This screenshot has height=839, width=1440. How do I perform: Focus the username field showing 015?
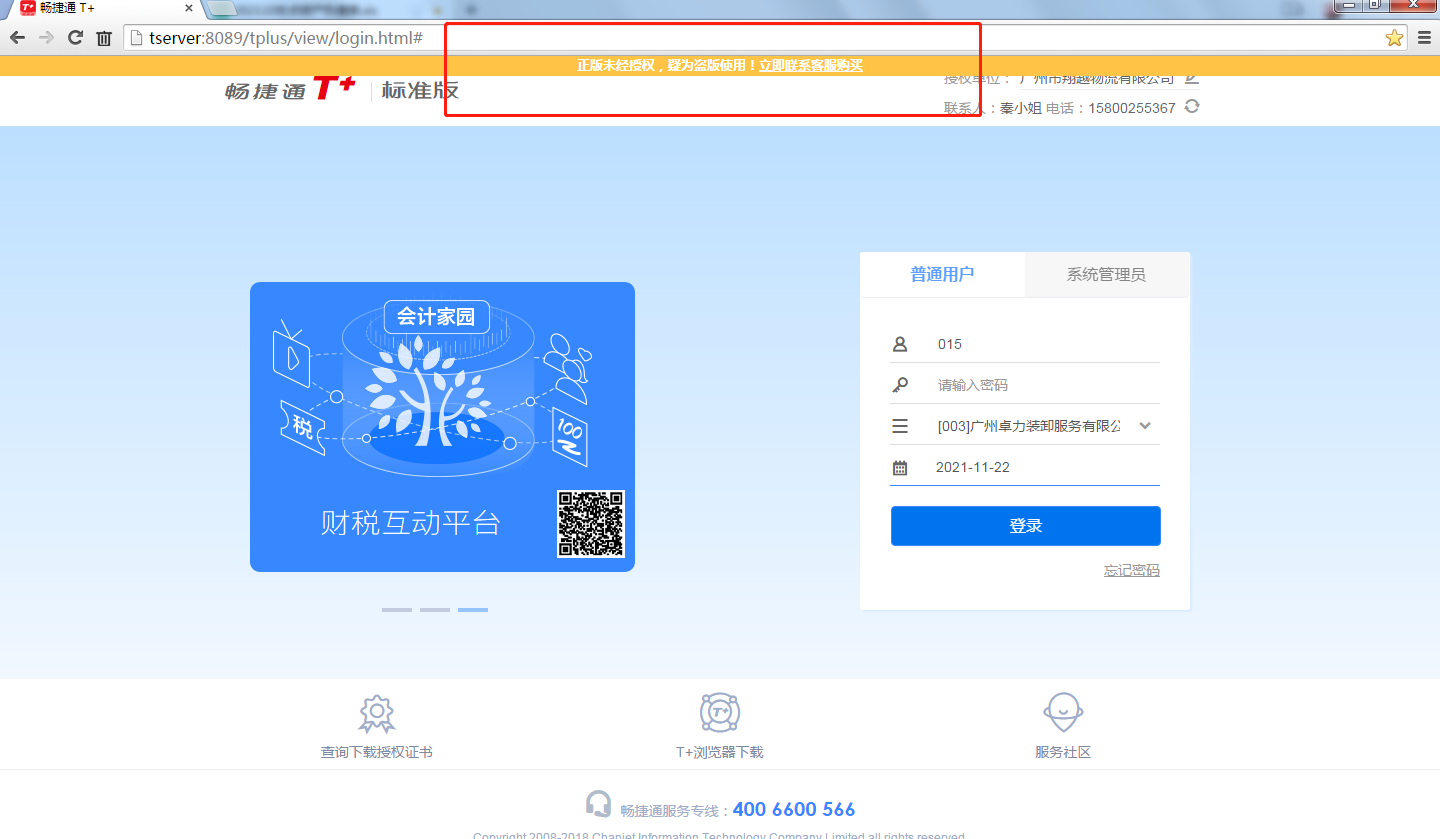click(1025, 344)
